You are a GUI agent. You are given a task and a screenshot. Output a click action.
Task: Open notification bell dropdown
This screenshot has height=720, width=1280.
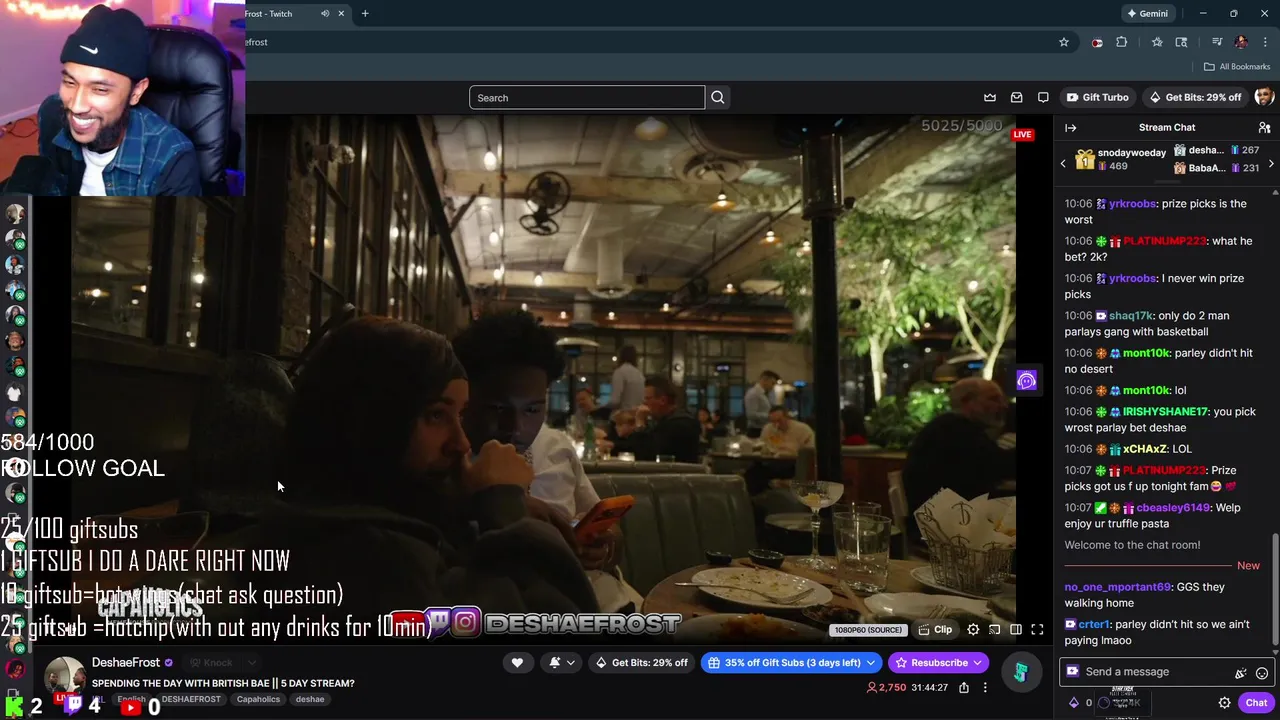pos(561,662)
